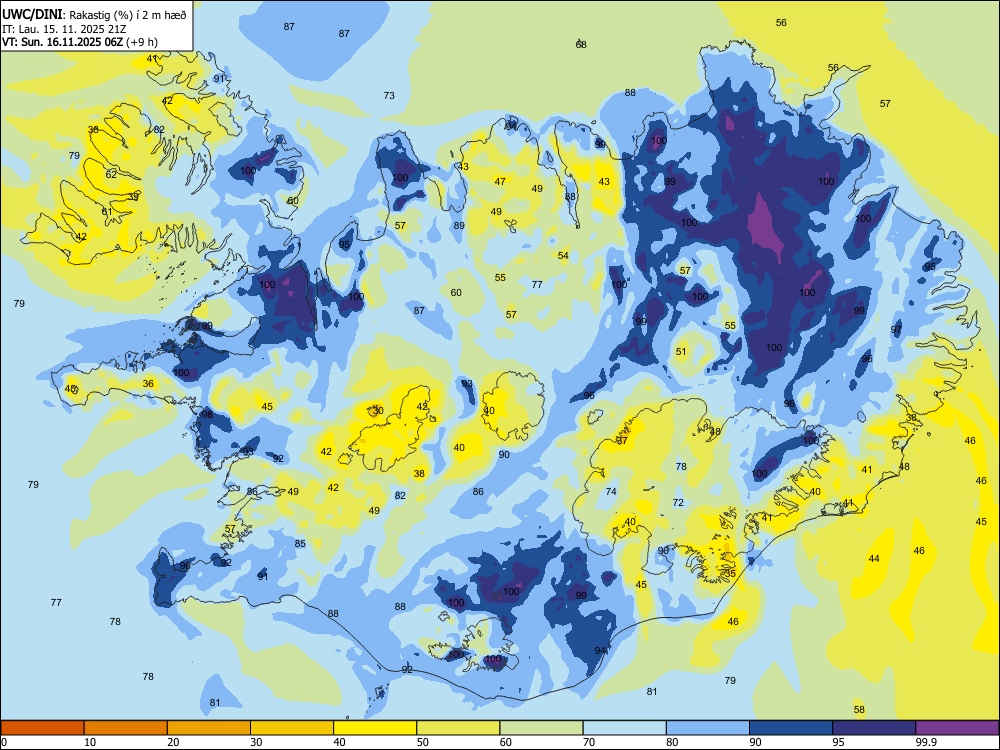Image resolution: width=1000 pixels, height=750 pixels.
Task: Choose the 80–90 medium blue legend swatch
Action: pyautogui.click(x=708, y=728)
